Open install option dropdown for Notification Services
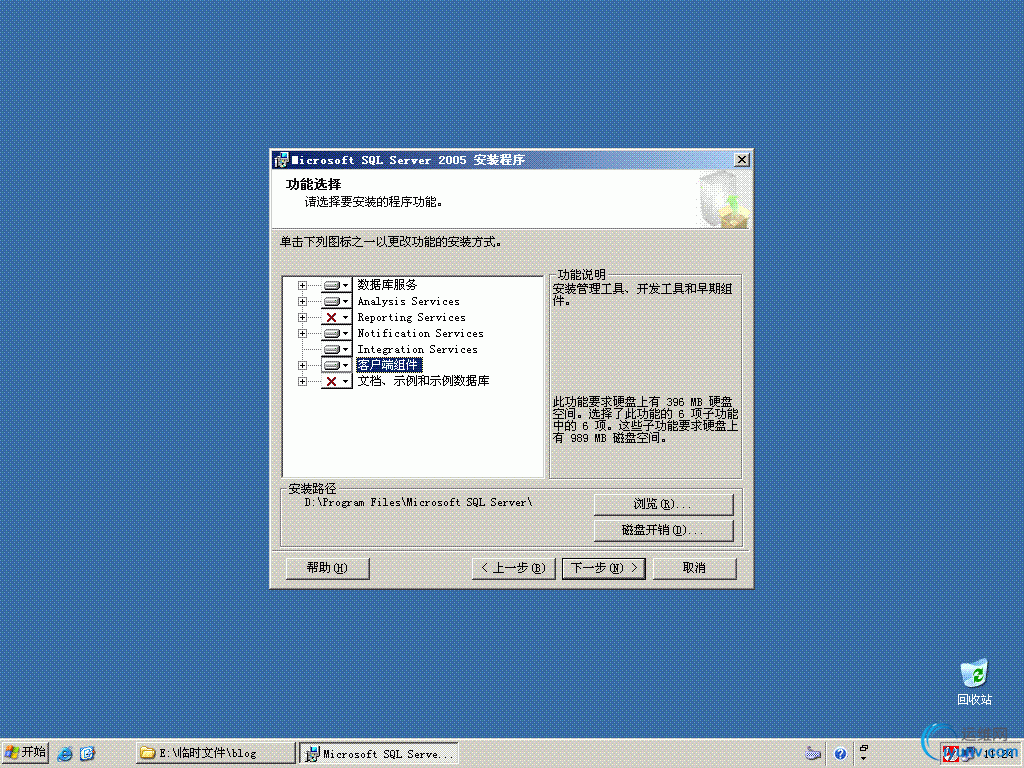Viewport: 1024px width, 768px height. (336, 334)
